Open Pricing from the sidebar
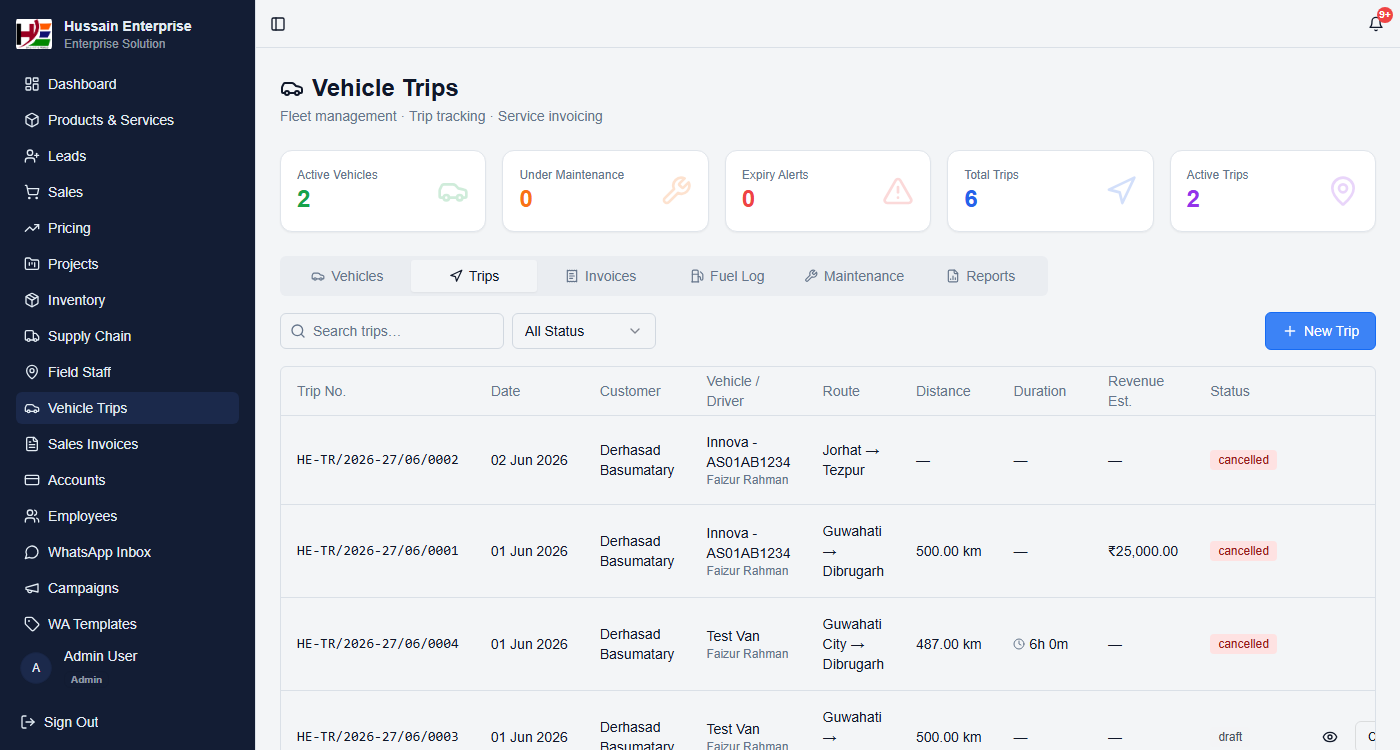The height and width of the screenshot is (750, 1400). tap(127, 228)
